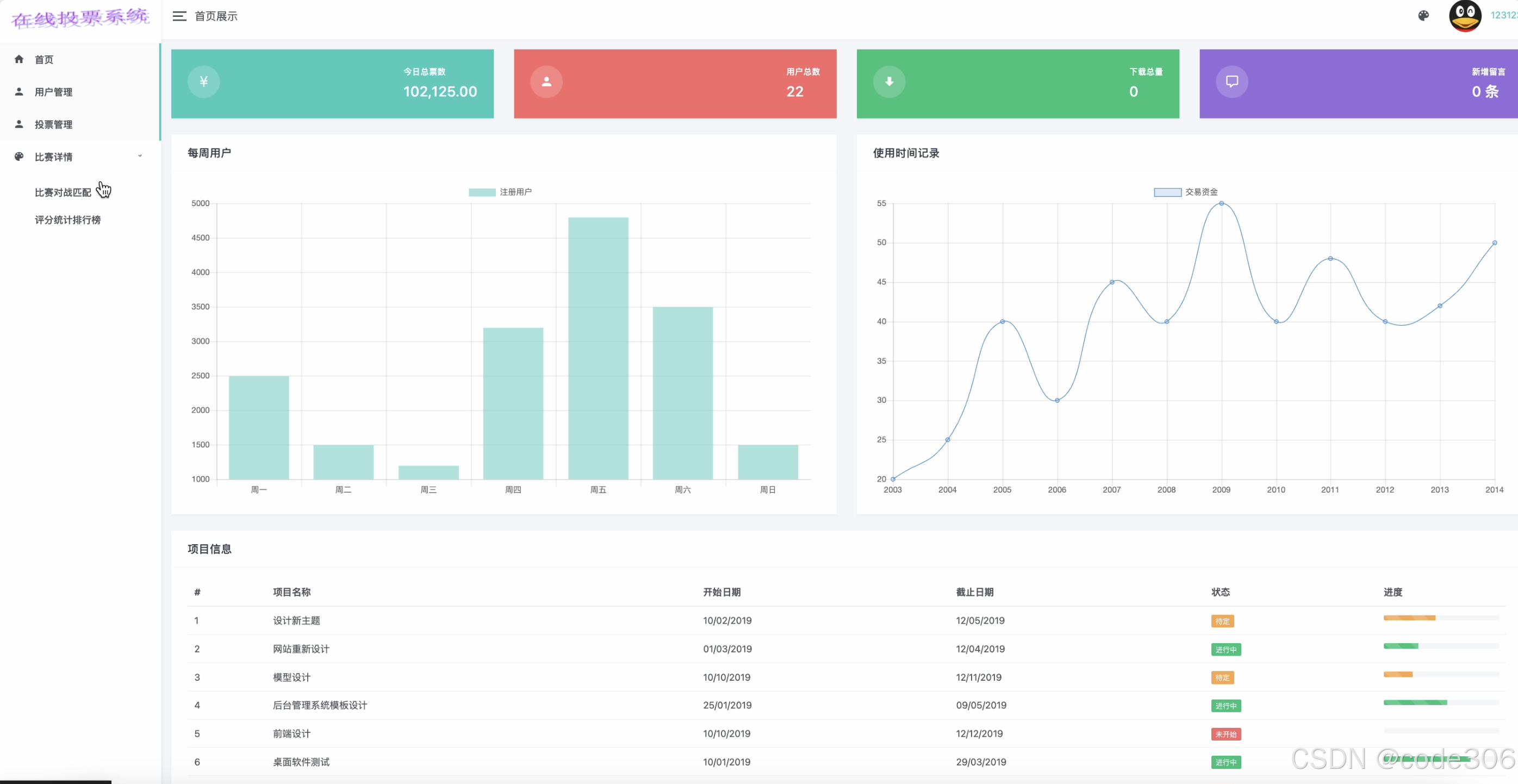Viewport: 1518px width, 784px height.
Task: Toggle the 注册用户 legend in bar chart
Action: pos(500,192)
